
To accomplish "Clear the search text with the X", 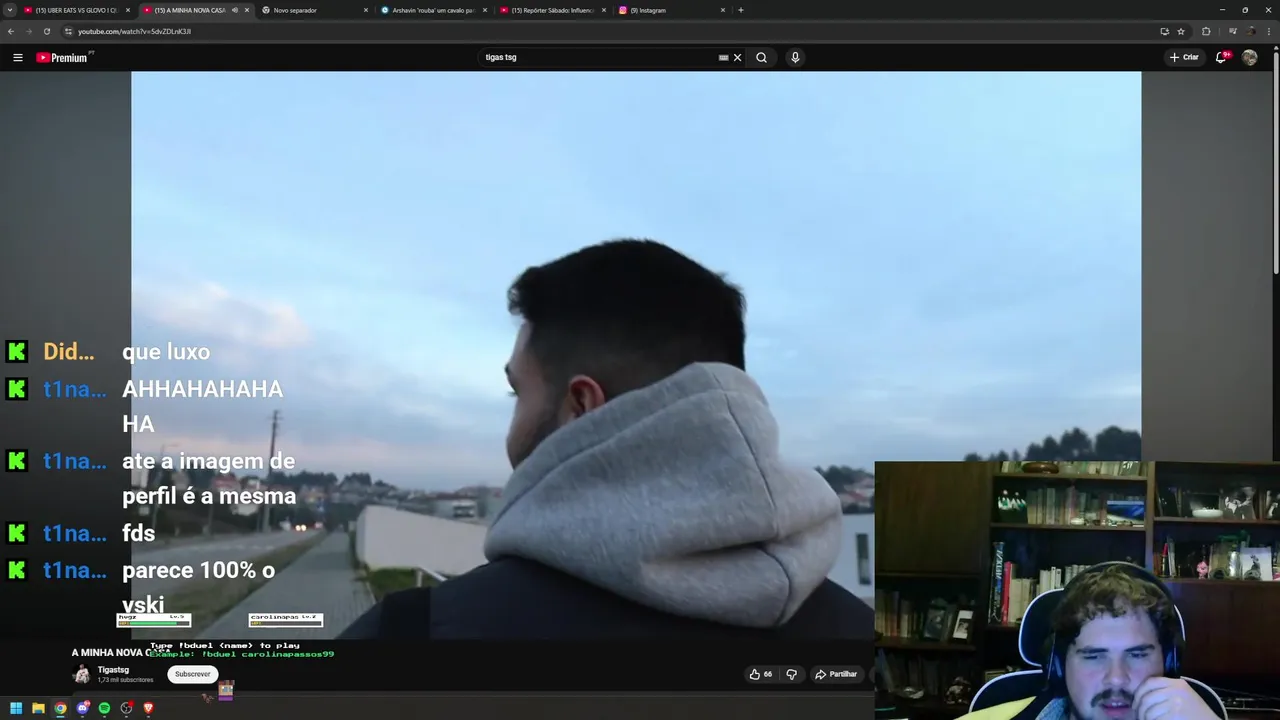I will pos(738,57).
